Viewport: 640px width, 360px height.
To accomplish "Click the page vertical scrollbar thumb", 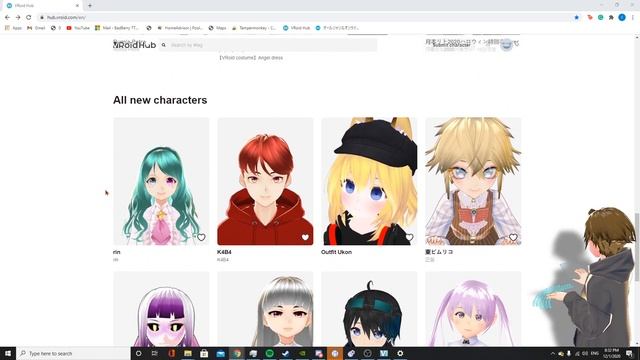I will tap(637, 247).
